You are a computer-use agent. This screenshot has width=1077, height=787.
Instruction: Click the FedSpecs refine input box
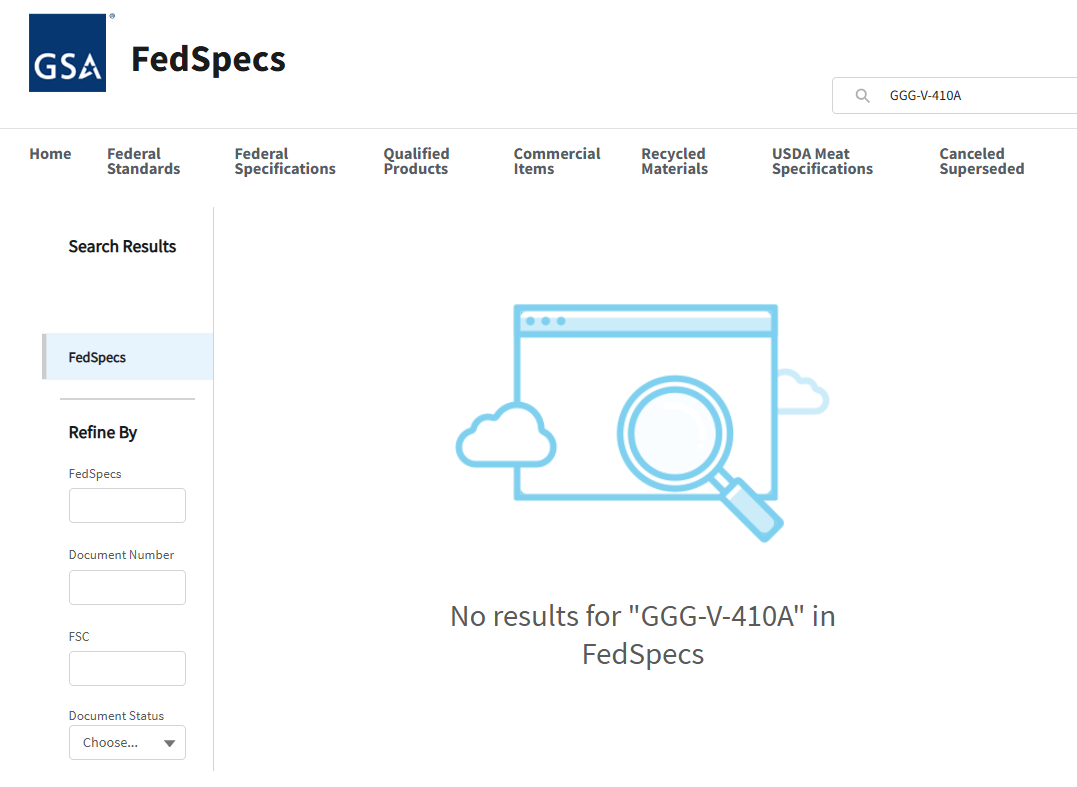point(127,506)
